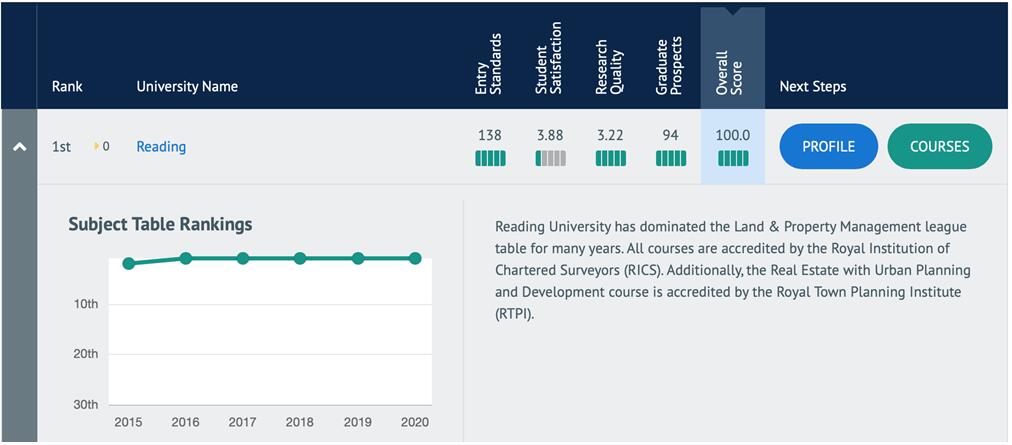Sort by the Entry Standards column header

coord(488,65)
